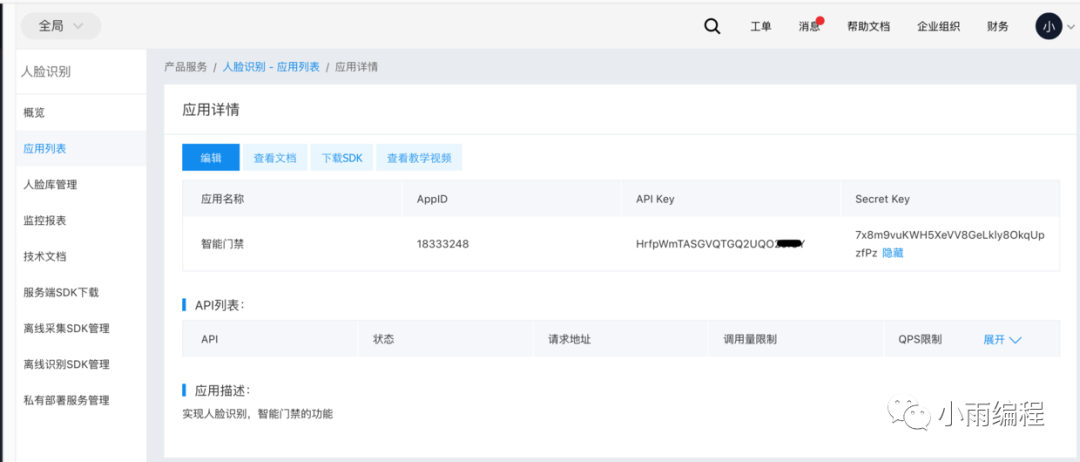Screen dimensions: 1080x462
Task: Click the 应用详情 page heading
Action: coord(211,110)
